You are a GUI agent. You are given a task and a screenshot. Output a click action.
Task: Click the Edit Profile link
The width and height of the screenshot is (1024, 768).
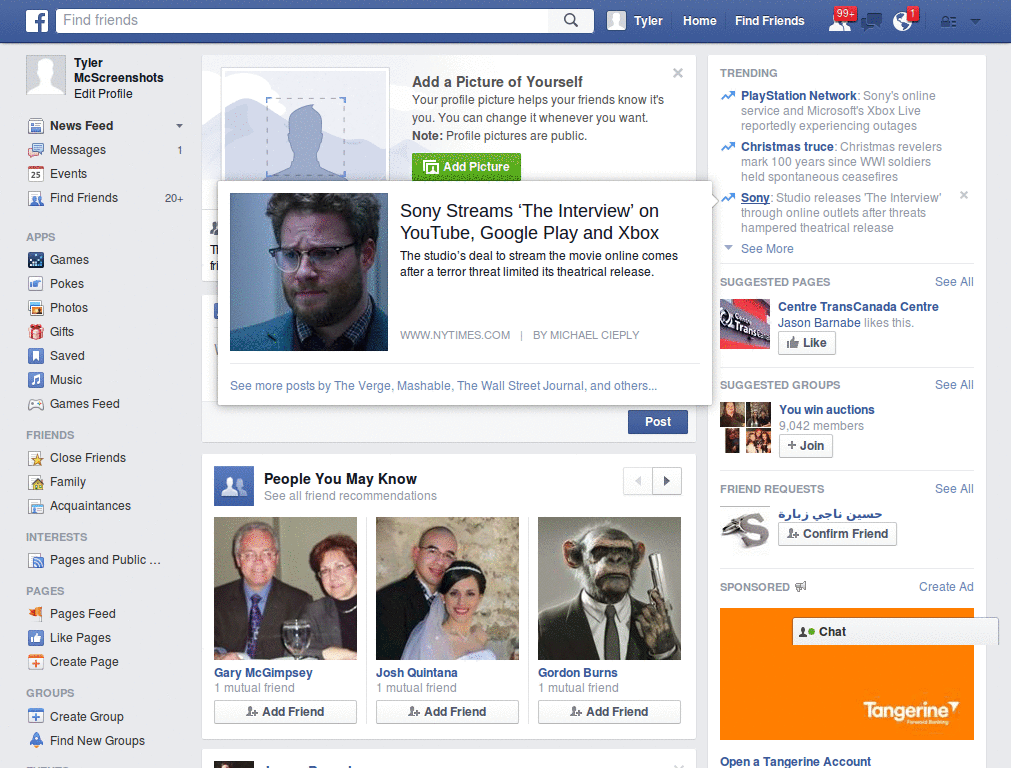103,93
